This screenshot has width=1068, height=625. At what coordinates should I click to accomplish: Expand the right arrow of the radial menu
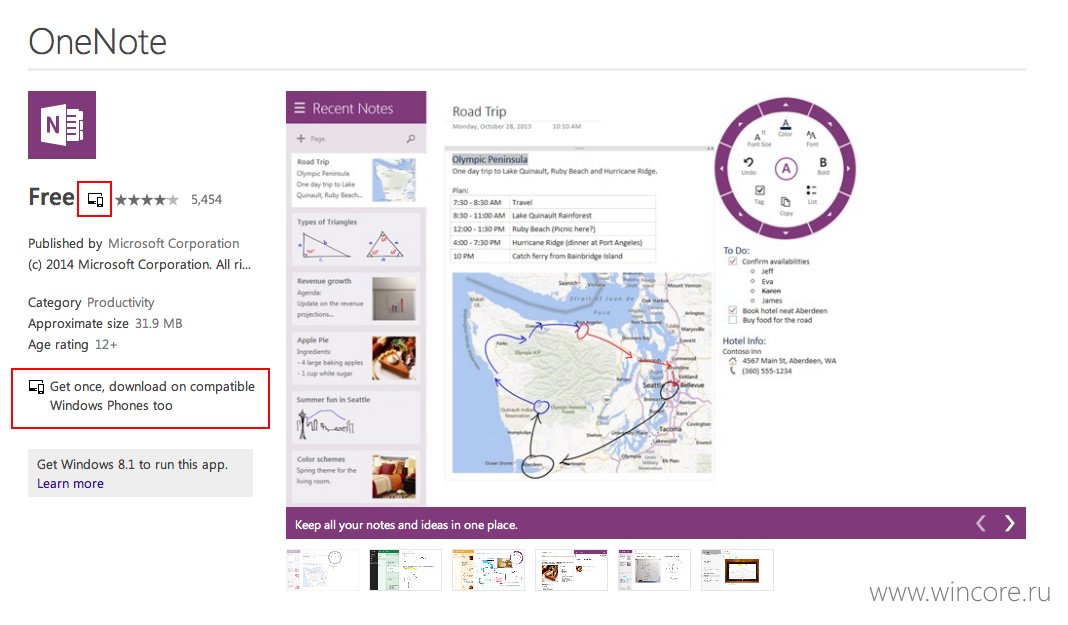pos(848,168)
